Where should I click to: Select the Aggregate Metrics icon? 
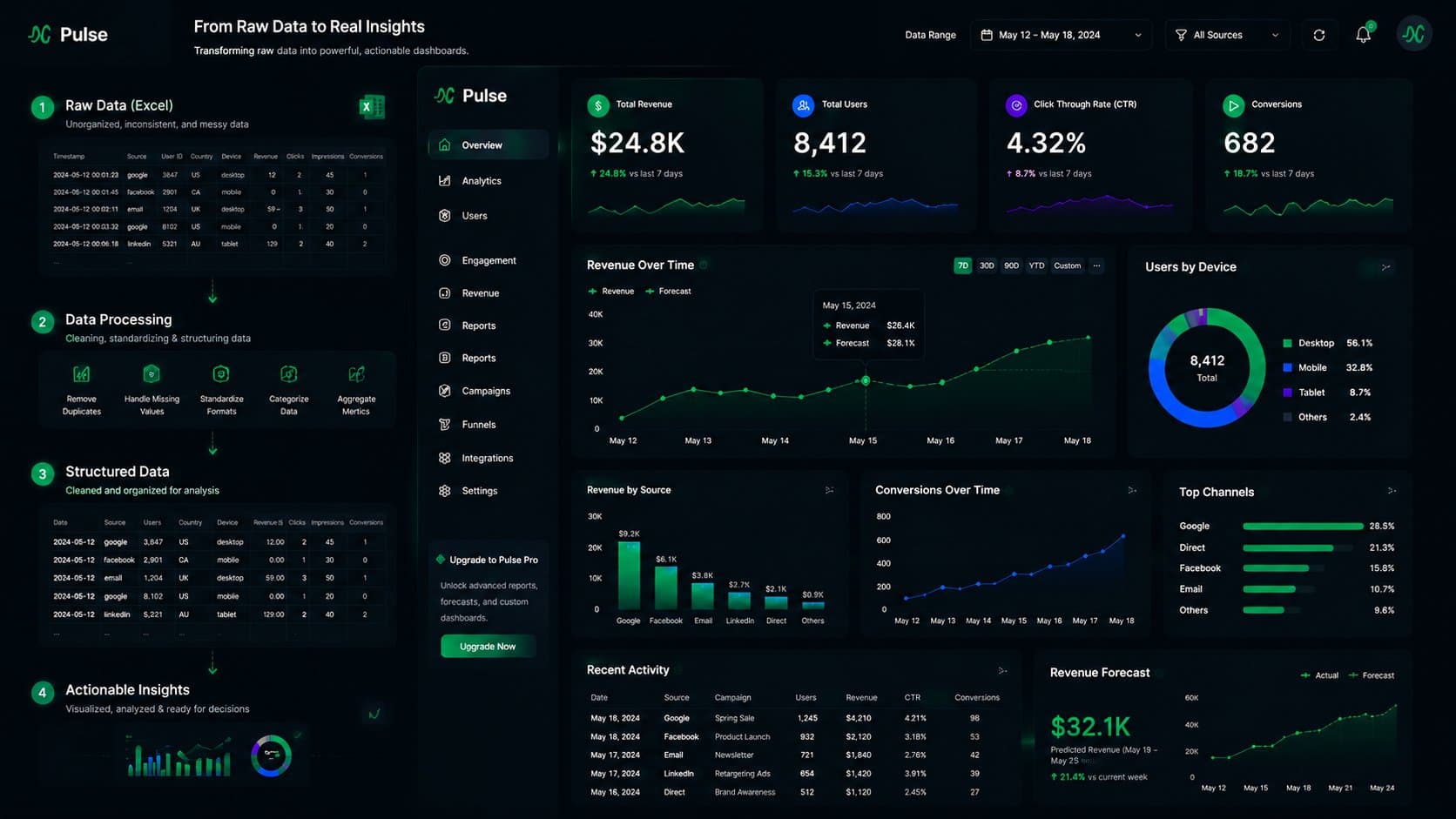point(356,374)
